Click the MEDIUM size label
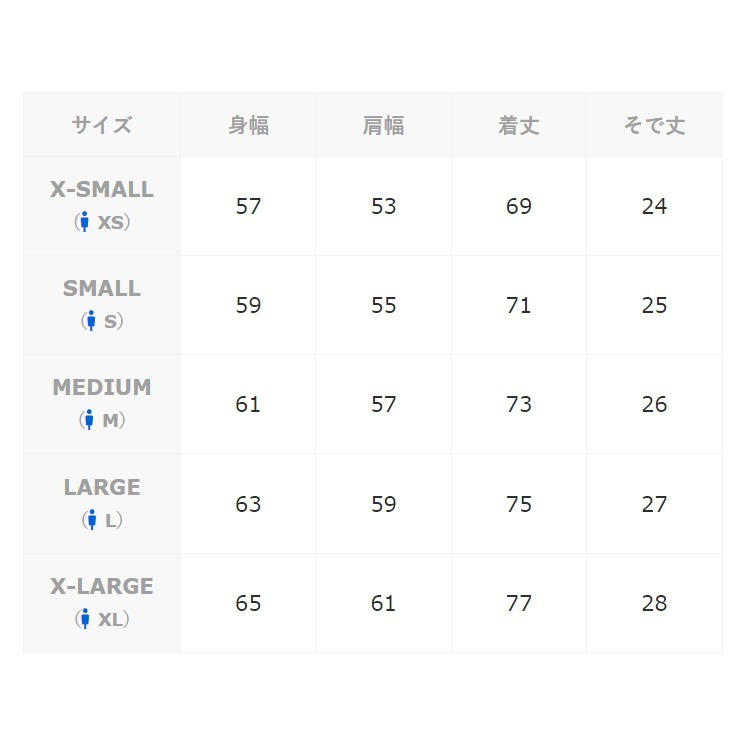This screenshot has width=747, height=747. click(102, 387)
